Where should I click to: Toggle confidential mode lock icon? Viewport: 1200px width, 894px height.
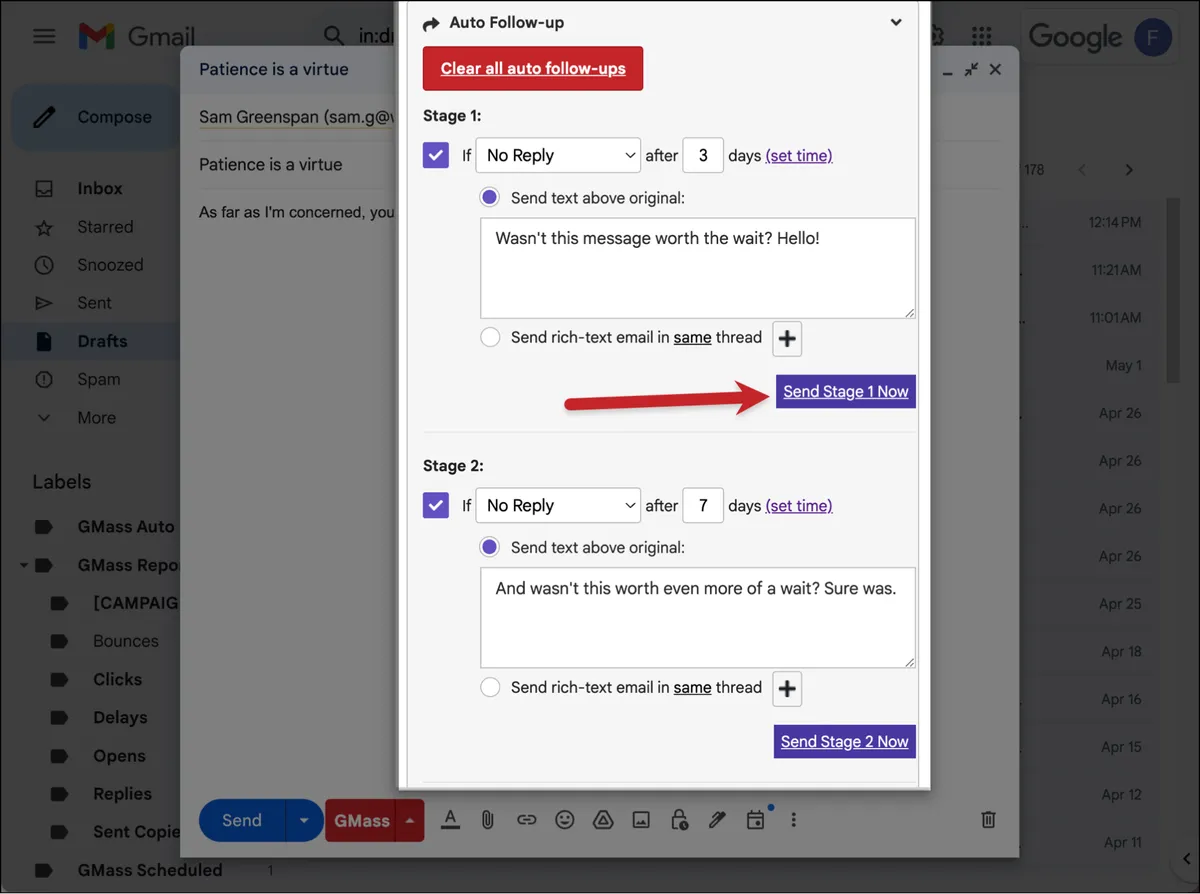679,820
